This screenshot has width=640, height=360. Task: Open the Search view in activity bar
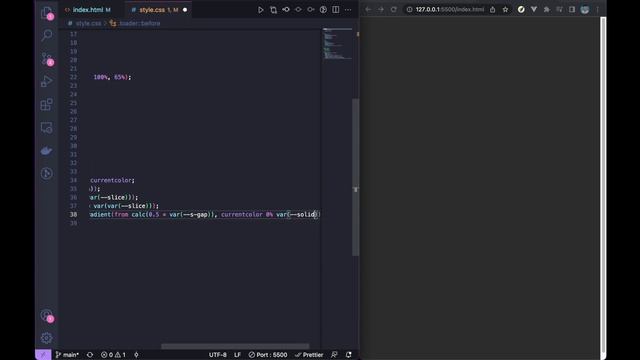click(47, 35)
